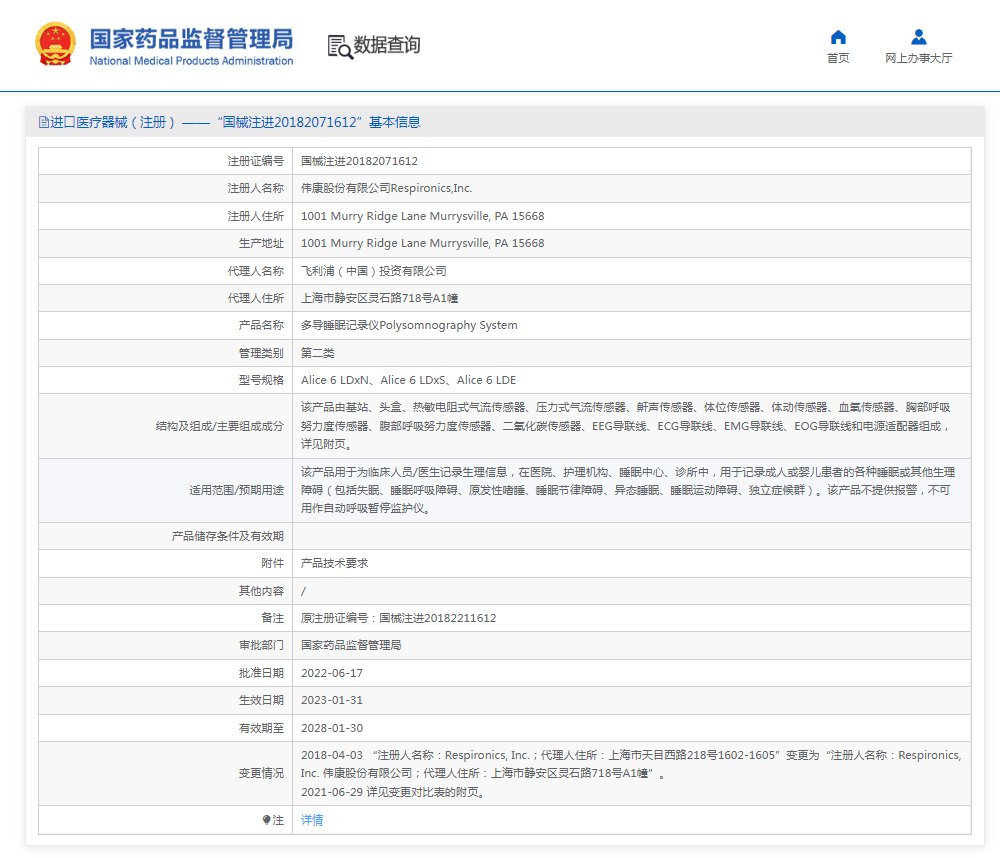Screen dimensions: 1000x858
Task: Click the 代理人名称 row label
Action: [256, 271]
